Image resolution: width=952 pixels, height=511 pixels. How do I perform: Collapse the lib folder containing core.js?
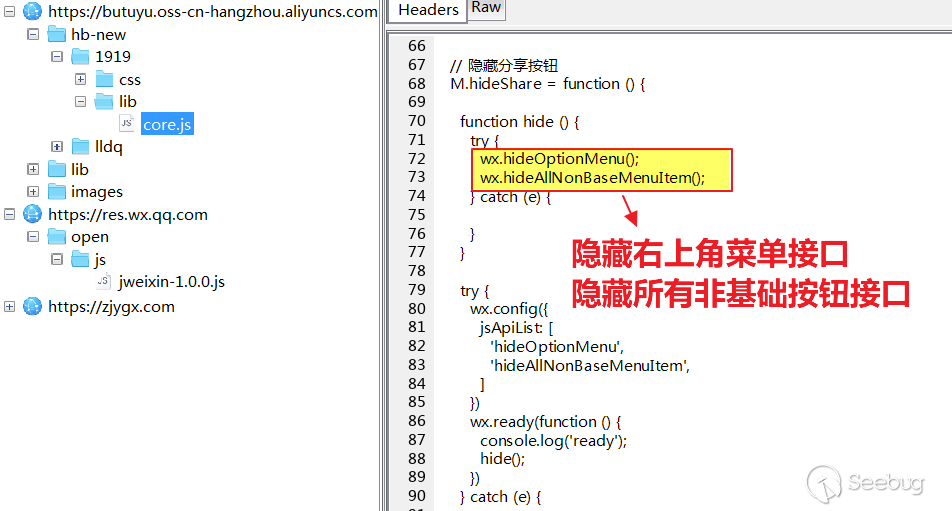(x=80, y=101)
